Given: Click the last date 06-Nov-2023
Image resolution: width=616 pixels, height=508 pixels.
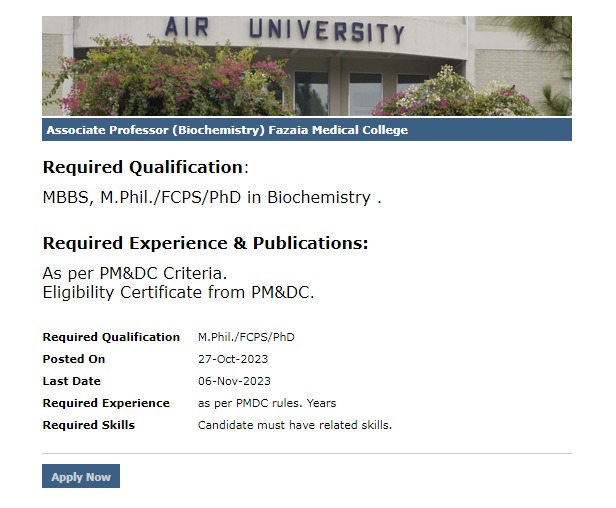Looking at the screenshot, I should click(234, 381).
